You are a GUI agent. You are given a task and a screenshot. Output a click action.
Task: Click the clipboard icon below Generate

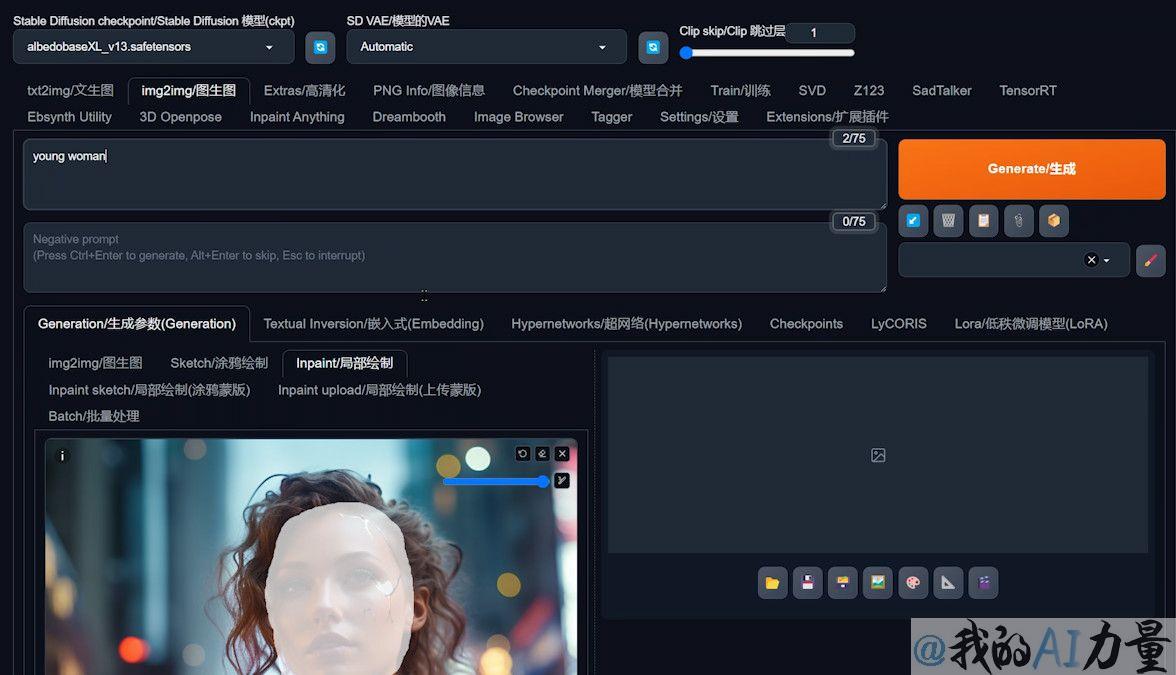(x=983, y=220)
